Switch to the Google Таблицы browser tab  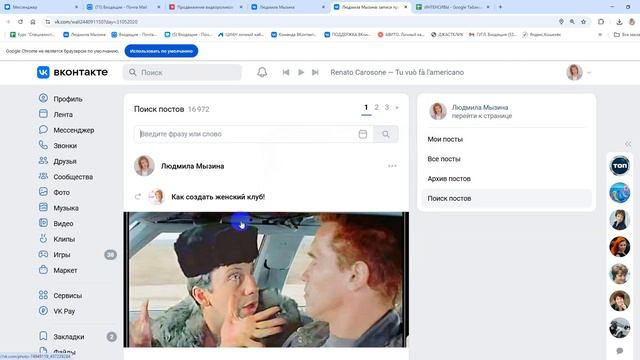point(453,7)
